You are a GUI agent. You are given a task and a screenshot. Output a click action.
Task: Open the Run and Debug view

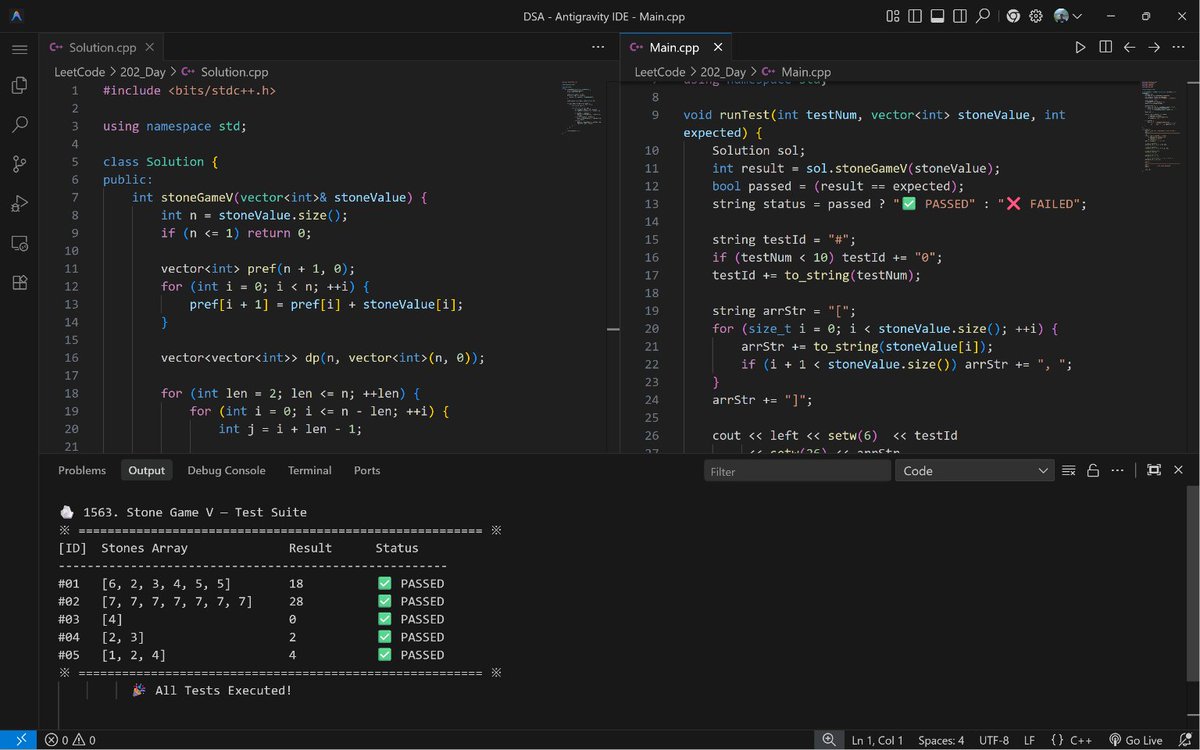pos(19,203)
